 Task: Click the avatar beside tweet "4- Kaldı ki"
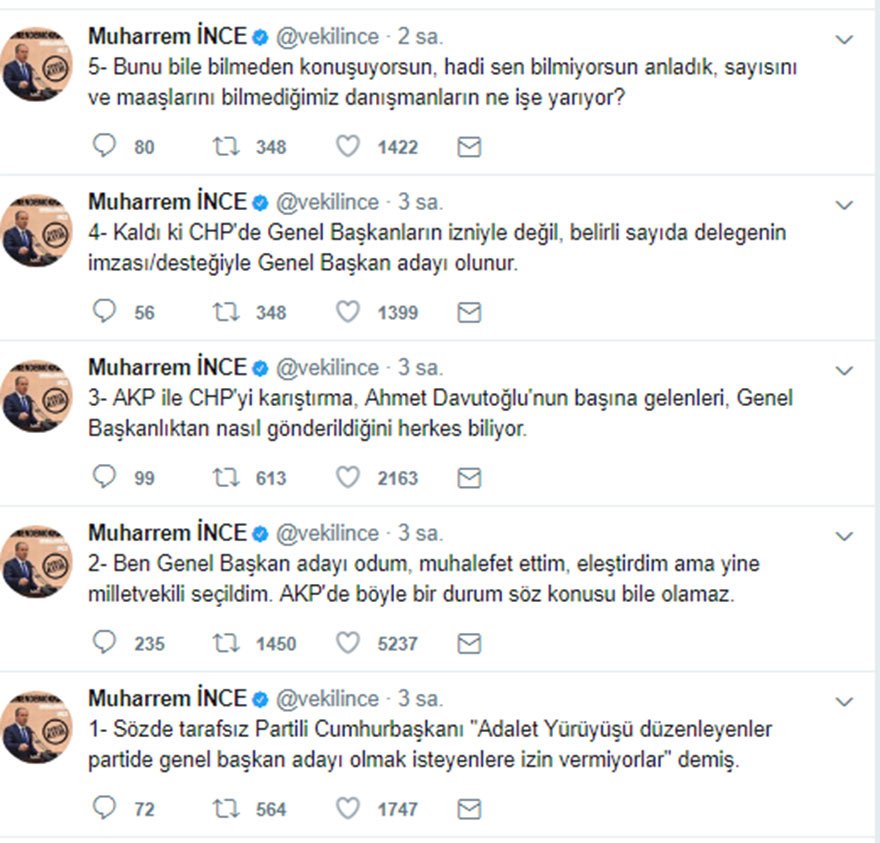click(36, 231)
